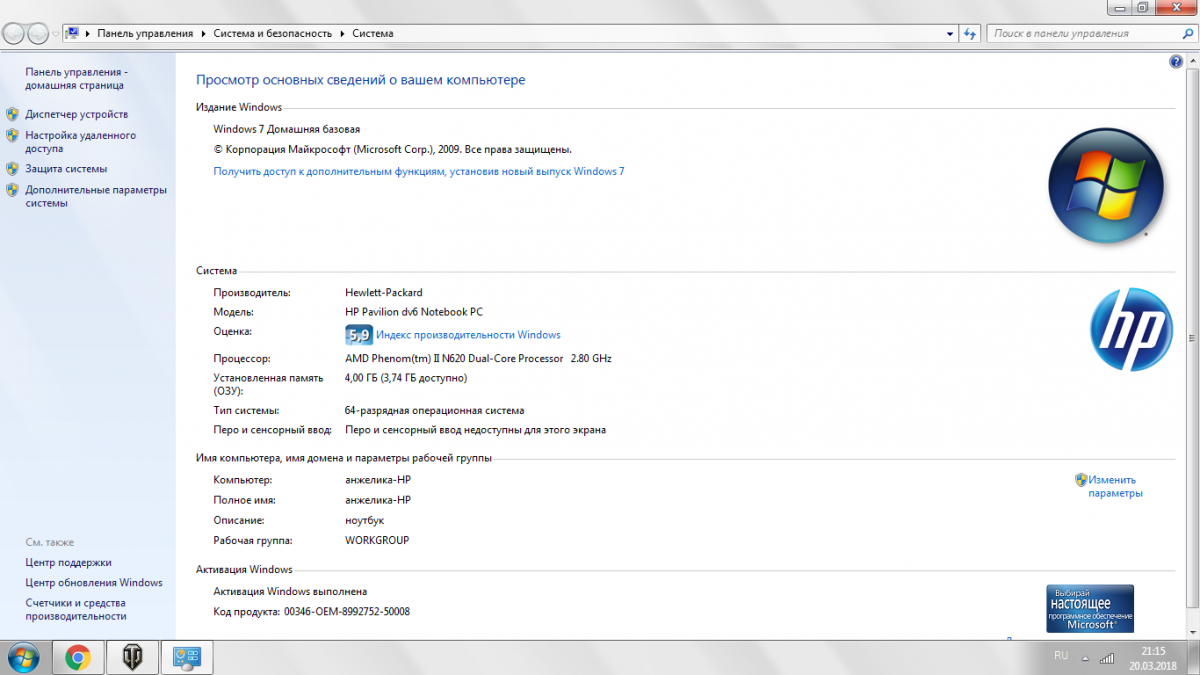Open Диспетчер устройств

point(76,114)
